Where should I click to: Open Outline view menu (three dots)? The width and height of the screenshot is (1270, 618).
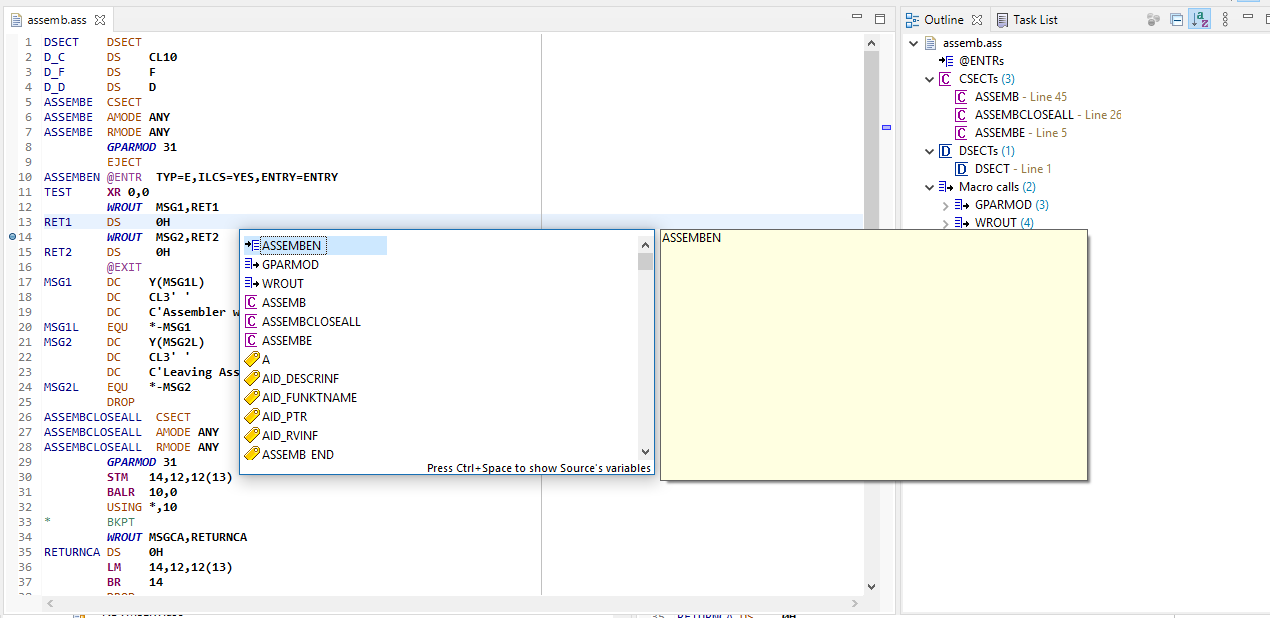(1224, 19)
